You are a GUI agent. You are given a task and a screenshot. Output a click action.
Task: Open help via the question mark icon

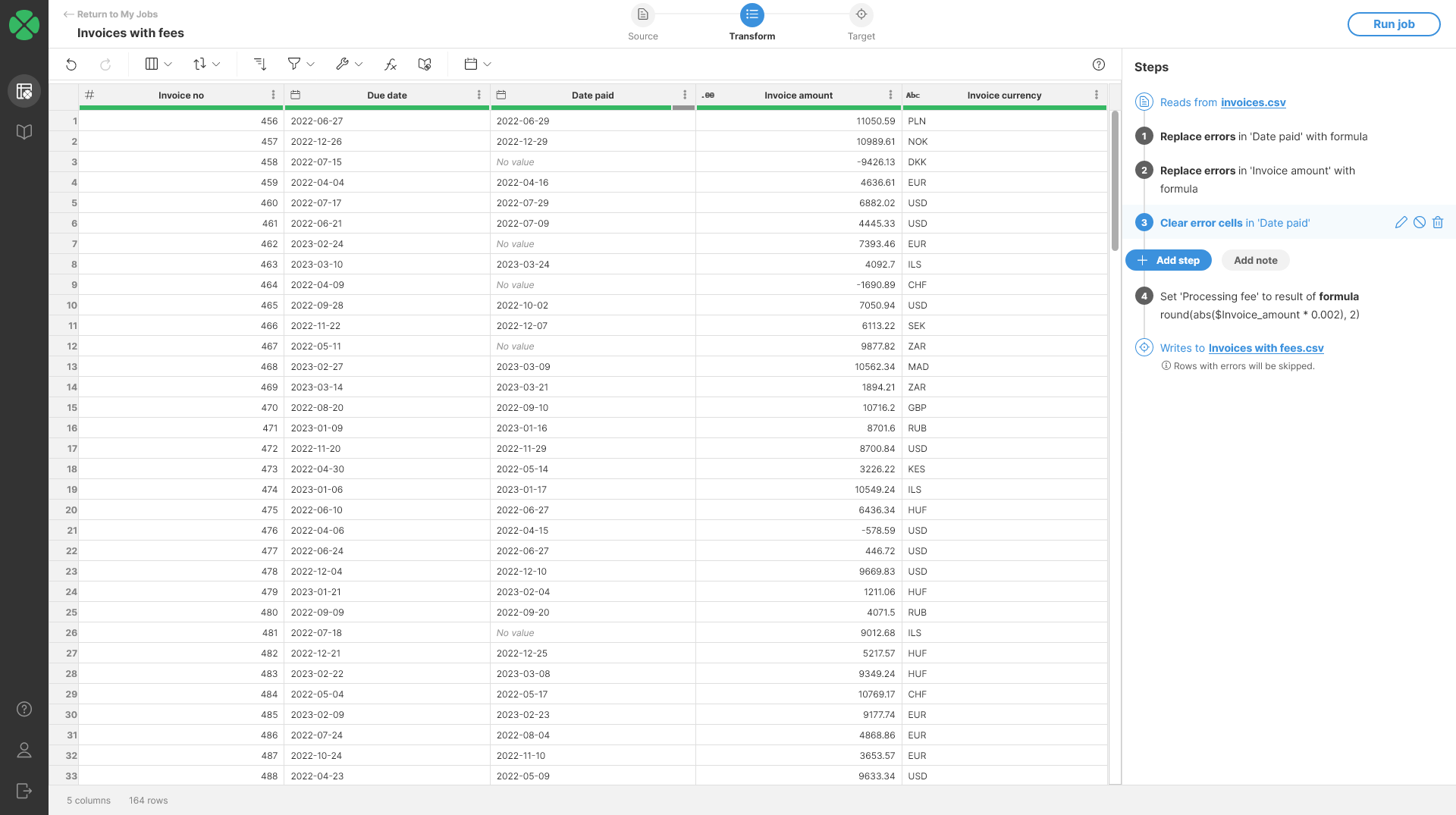coord(1099,64)
